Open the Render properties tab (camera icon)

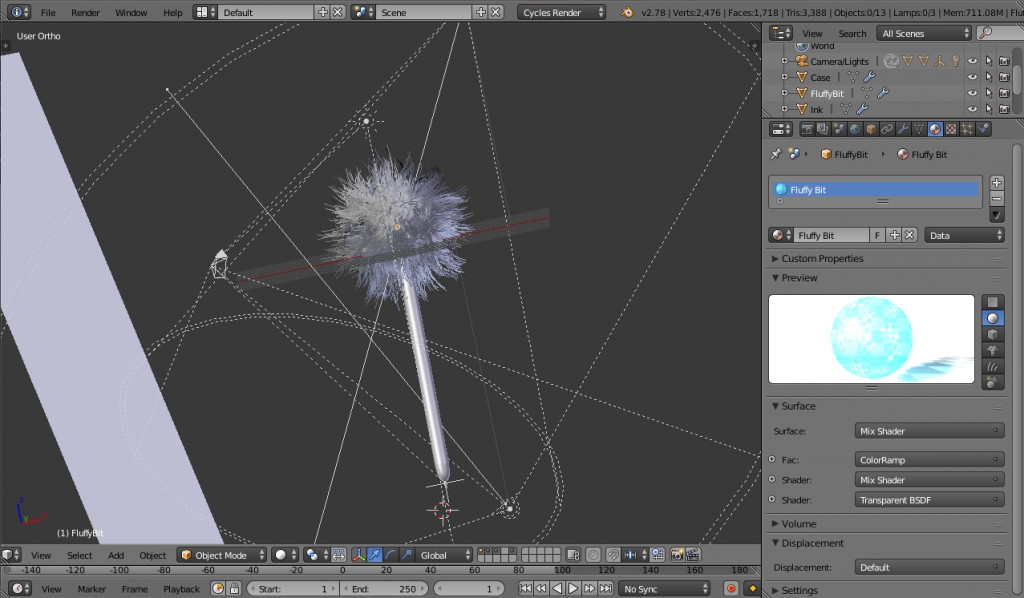[807, 128]
